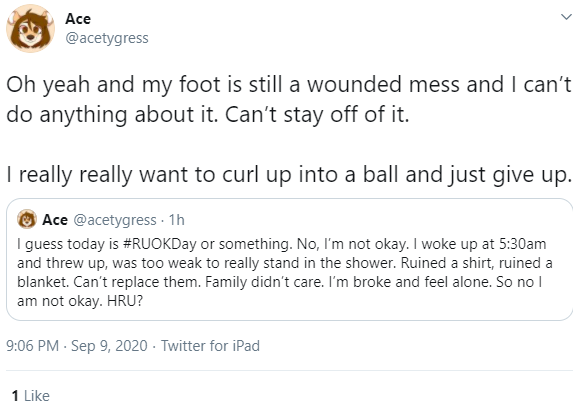Click the 'do anything about it' text line

click(208, 114)
